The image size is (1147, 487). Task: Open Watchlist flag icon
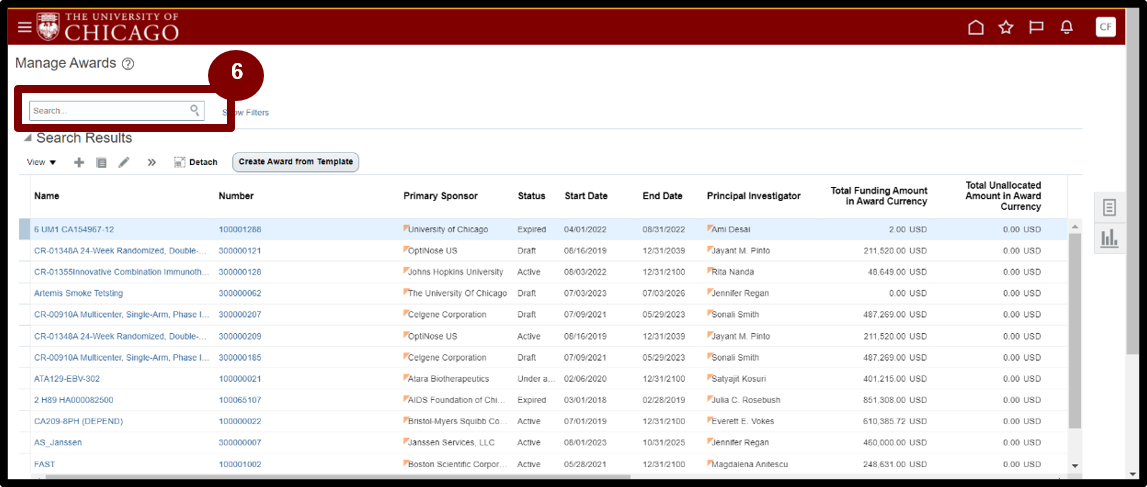[x=1036, y=28]
